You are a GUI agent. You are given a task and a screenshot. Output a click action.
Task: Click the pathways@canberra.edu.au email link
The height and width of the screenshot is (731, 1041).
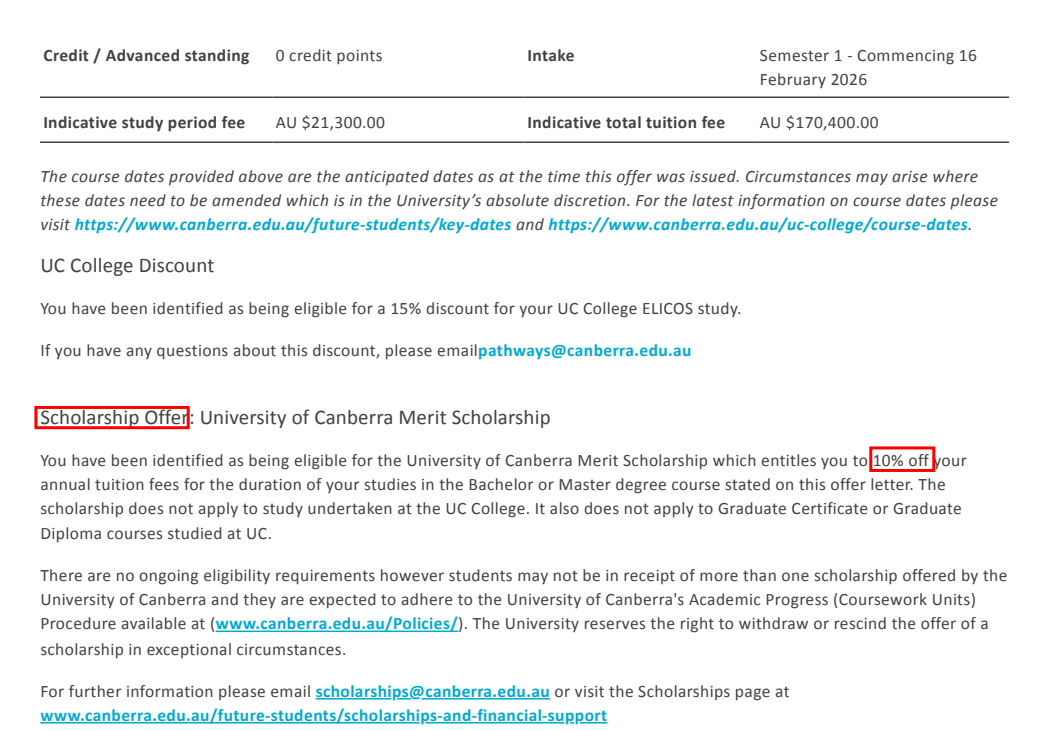point(584,351)
